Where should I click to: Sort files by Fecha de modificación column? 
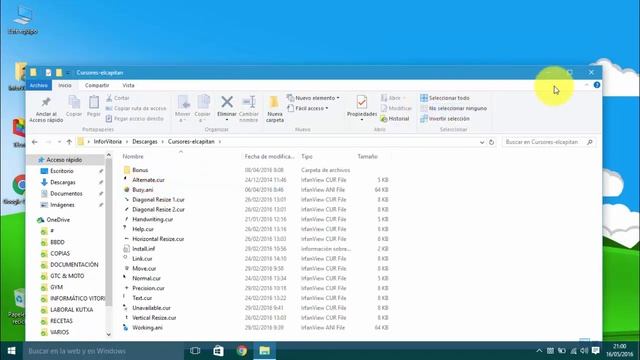(x=269, y=156)
